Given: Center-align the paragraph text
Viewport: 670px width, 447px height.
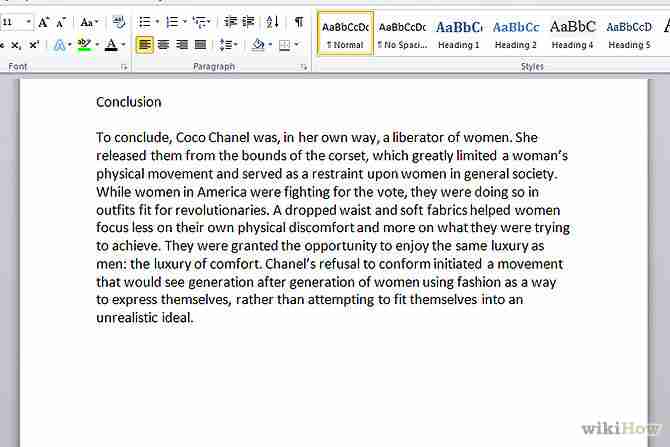Looking at the screenshot, I should [x=163, y=45].
